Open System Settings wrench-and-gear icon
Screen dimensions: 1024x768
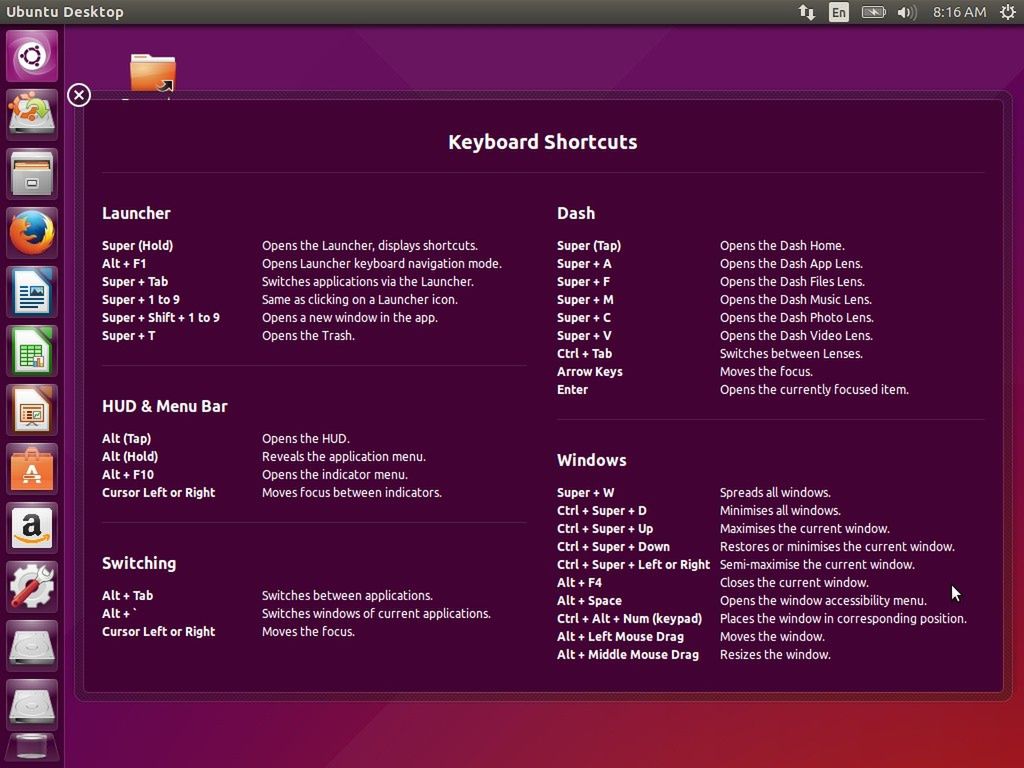[32, 586]
